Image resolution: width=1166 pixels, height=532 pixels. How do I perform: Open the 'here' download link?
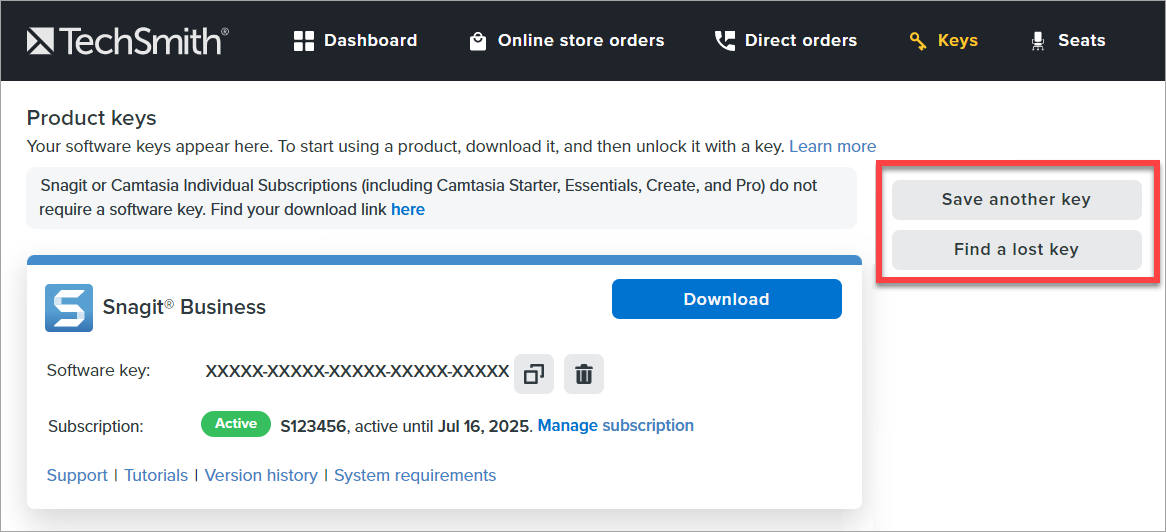[407, 209]
